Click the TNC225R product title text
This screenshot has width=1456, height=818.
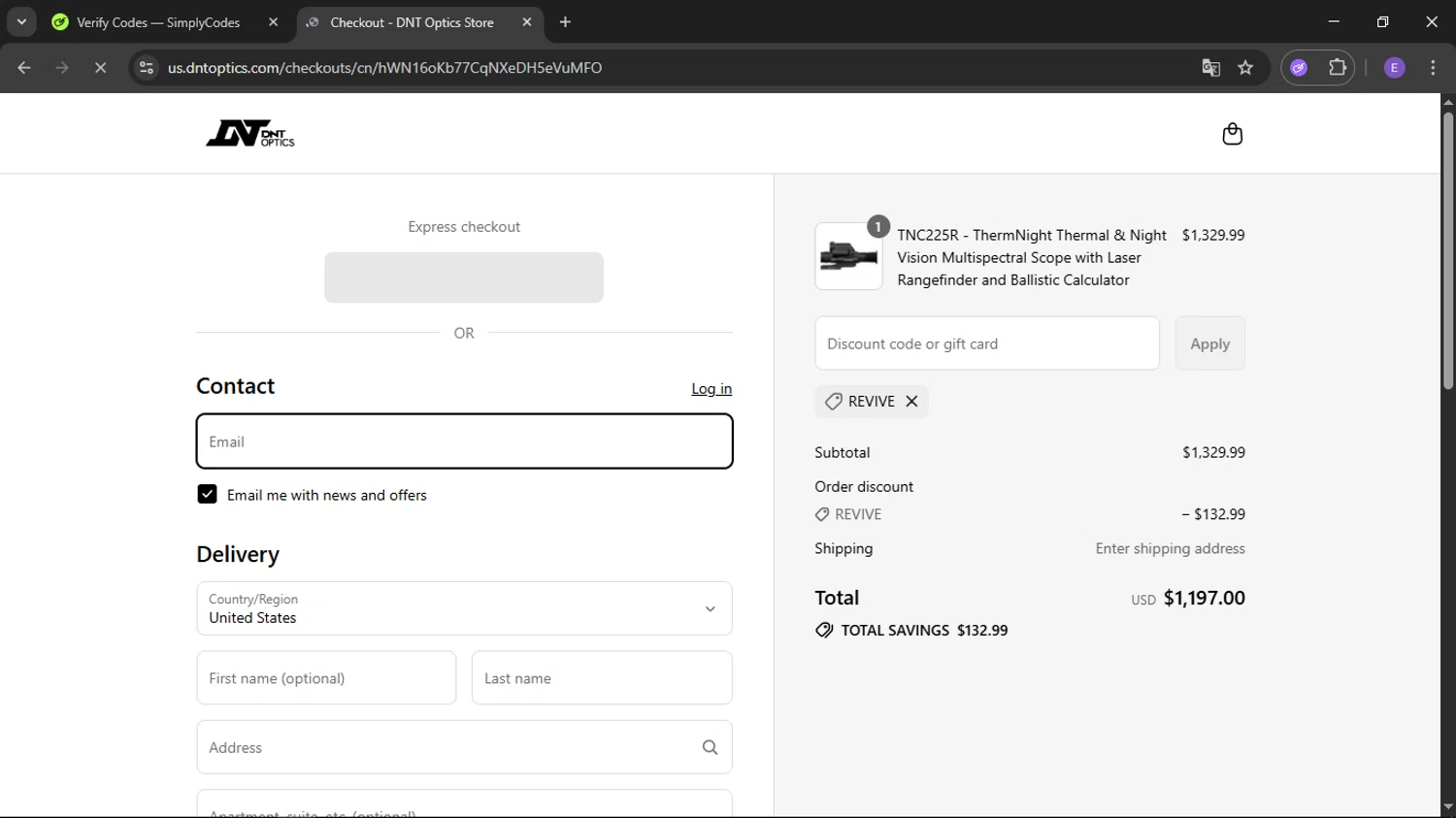pyautogui.click(x=1032, y=257)
